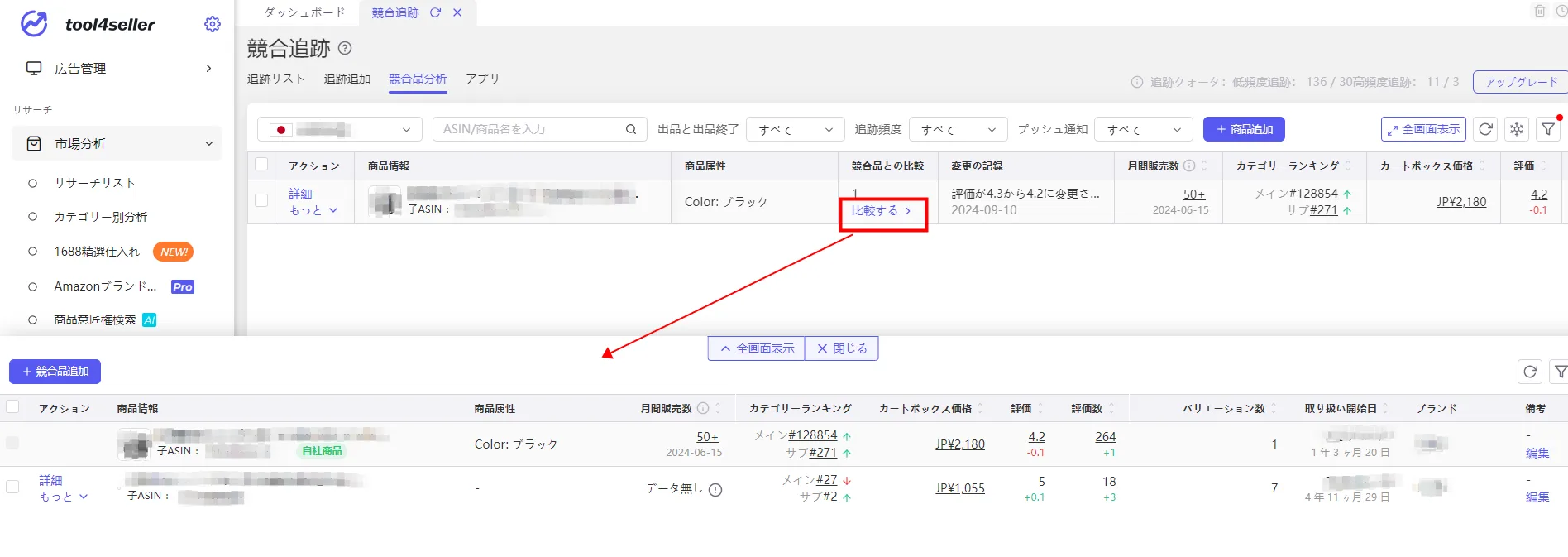Open 出品と出品終了 dropdown

(795, 129)
